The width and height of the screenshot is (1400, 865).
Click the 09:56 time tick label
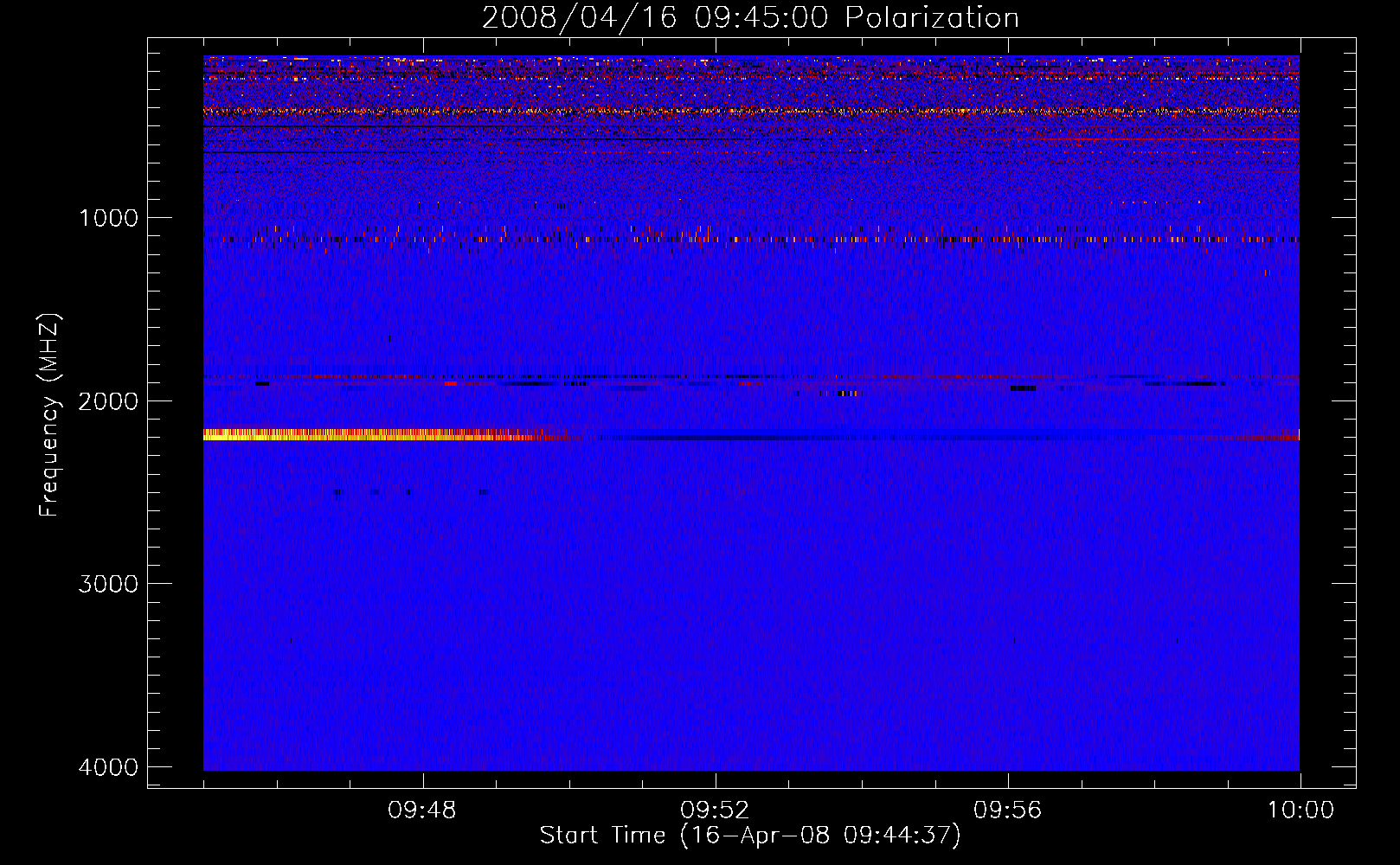coord(1008,811)
